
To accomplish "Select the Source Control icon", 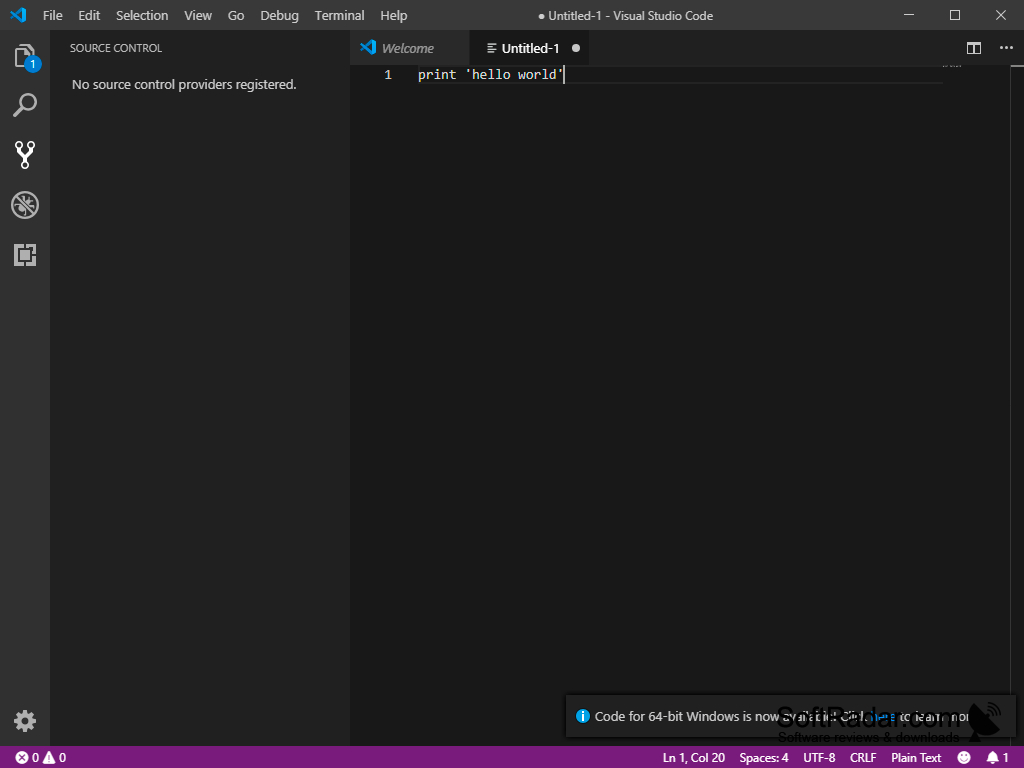I will (25, 155).
